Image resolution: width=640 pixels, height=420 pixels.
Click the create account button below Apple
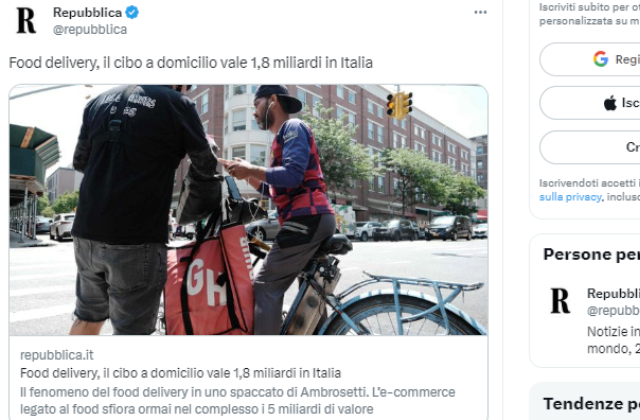590,147
